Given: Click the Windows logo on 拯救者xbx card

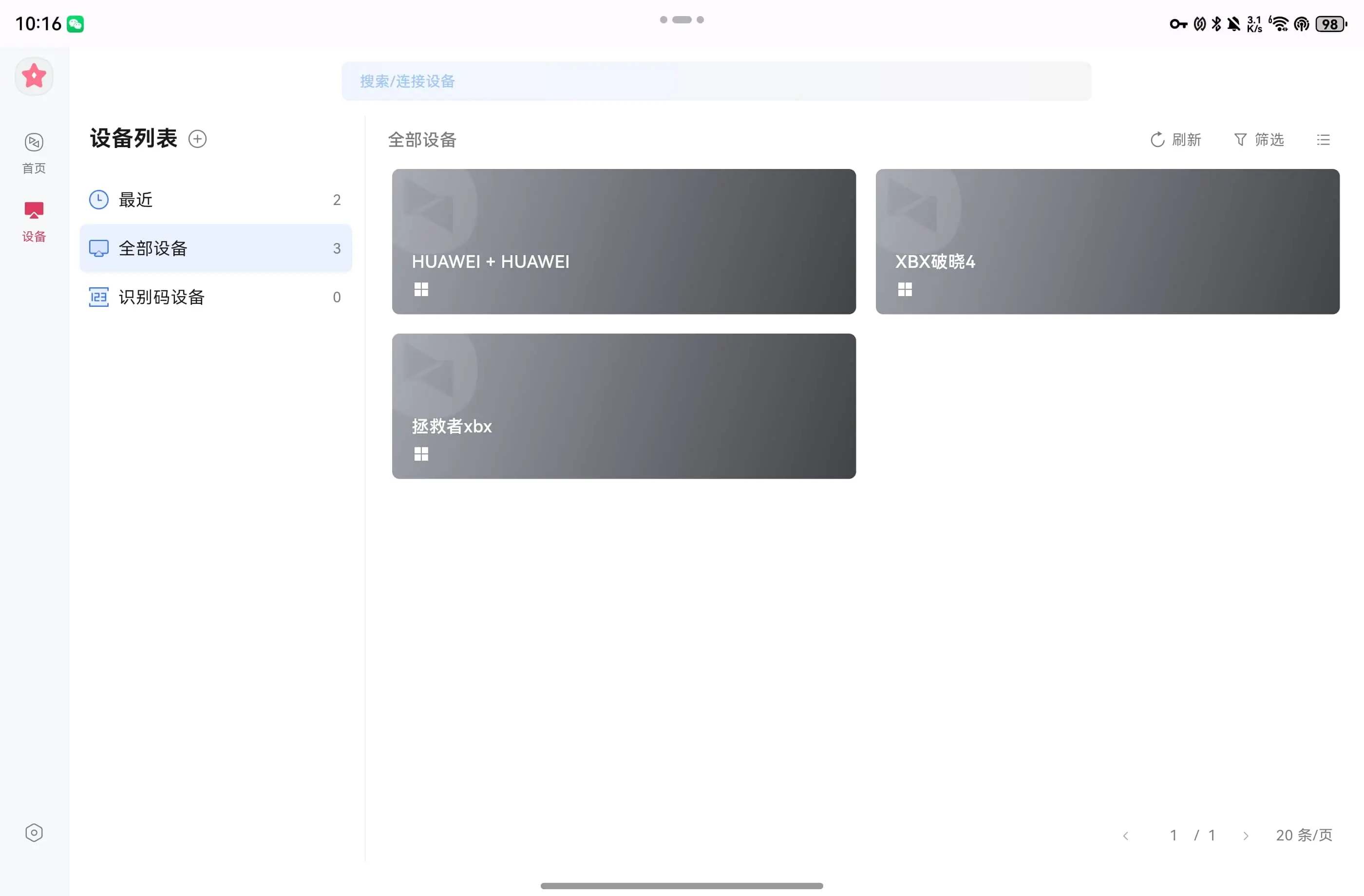Looking at the screenshot, I should click(421, 454).
